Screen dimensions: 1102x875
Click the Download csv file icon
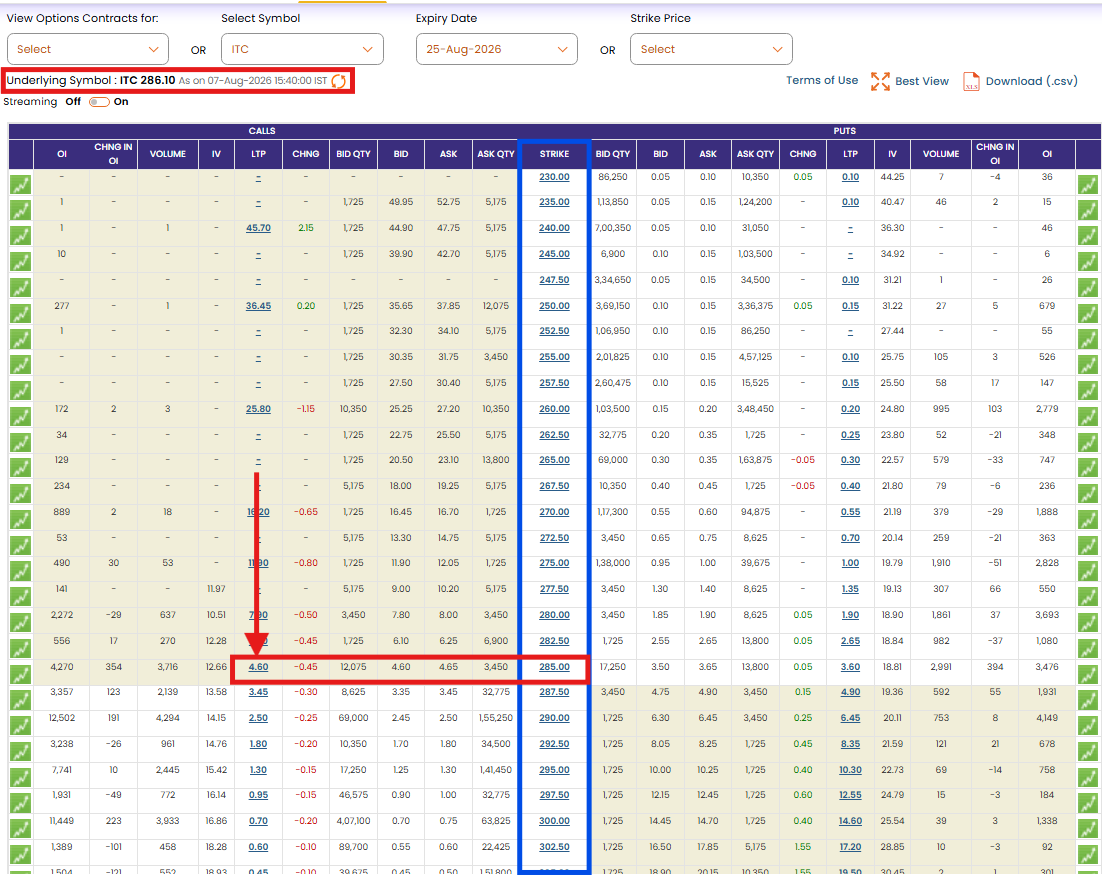click(x=971, y=82)
